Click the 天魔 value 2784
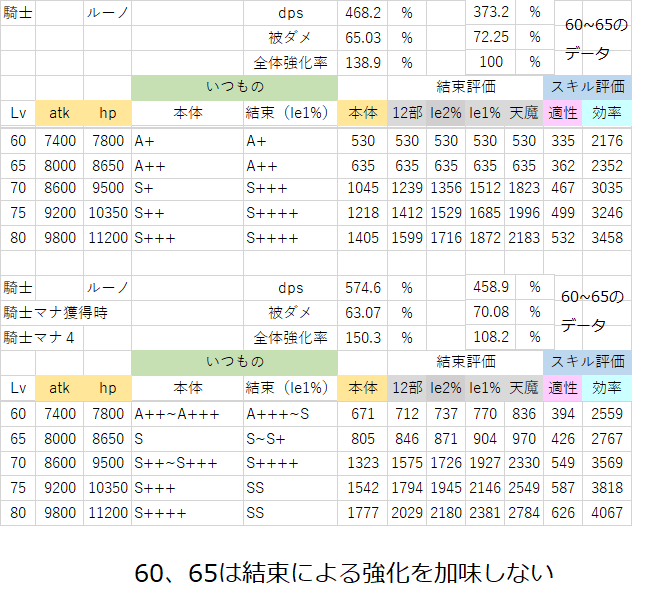The width and height of the screenshot is (648, 615). coord(524,513)
